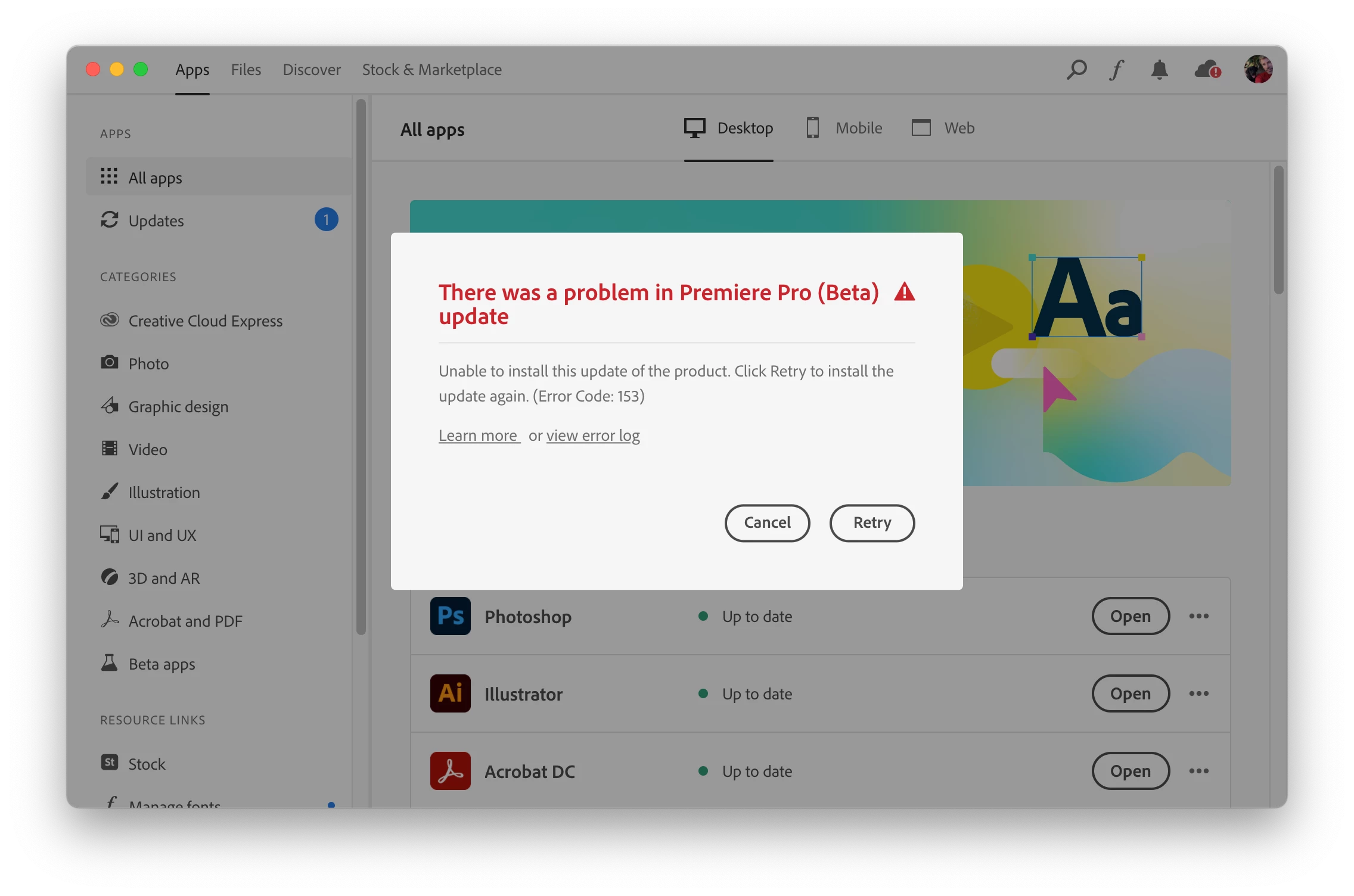Click the Photoshop app icon

(x=450, y=616)
